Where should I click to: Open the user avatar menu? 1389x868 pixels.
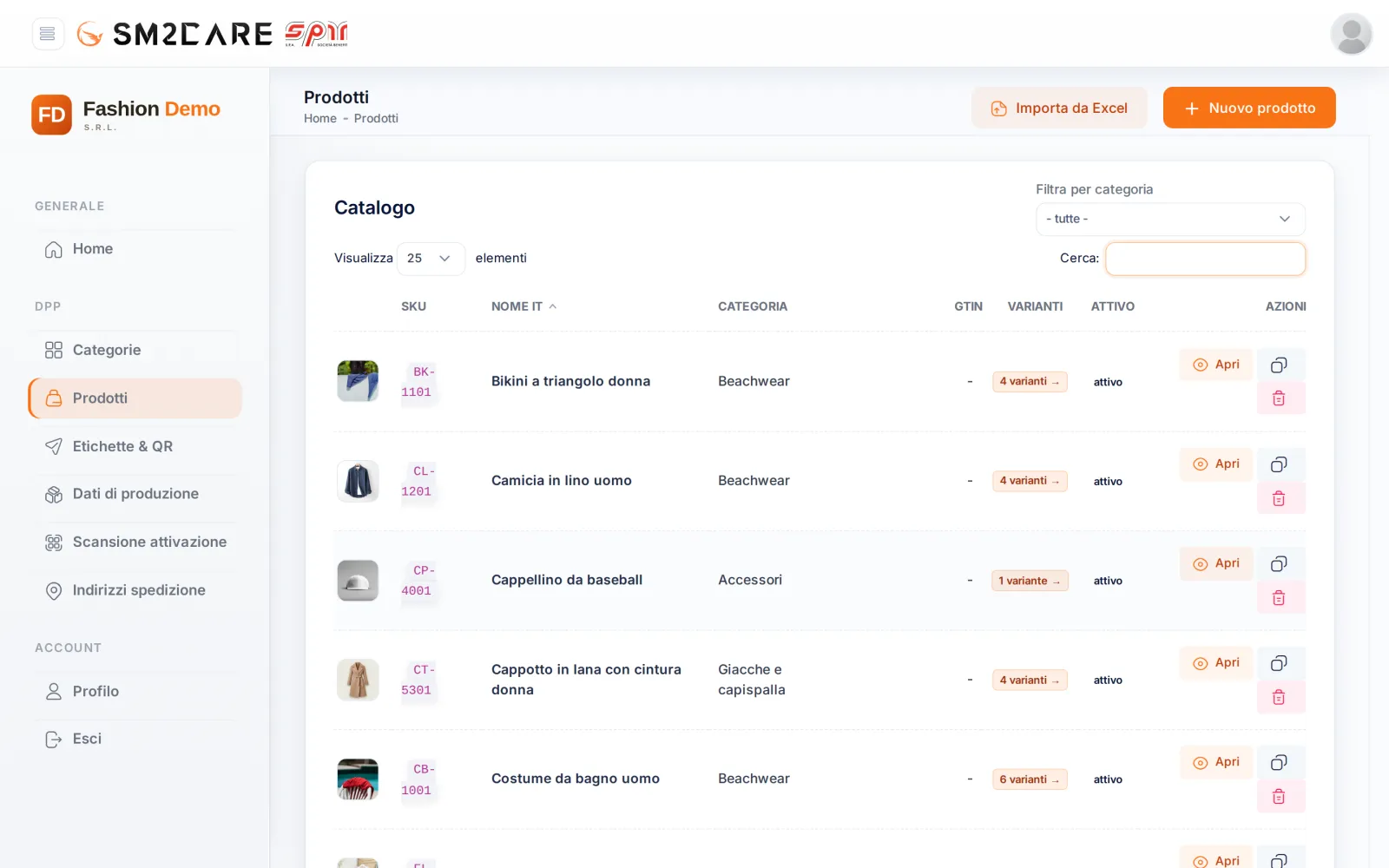coord(1351,34)
